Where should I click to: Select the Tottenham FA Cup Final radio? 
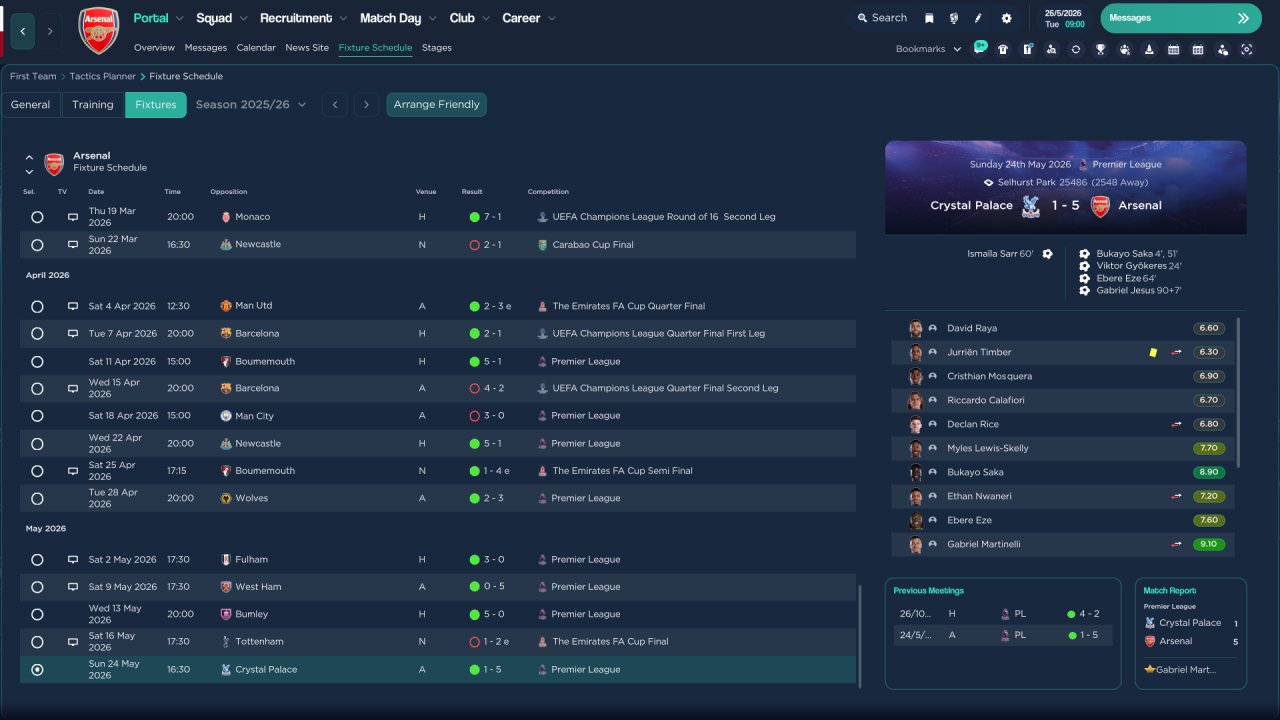[37, 642]
